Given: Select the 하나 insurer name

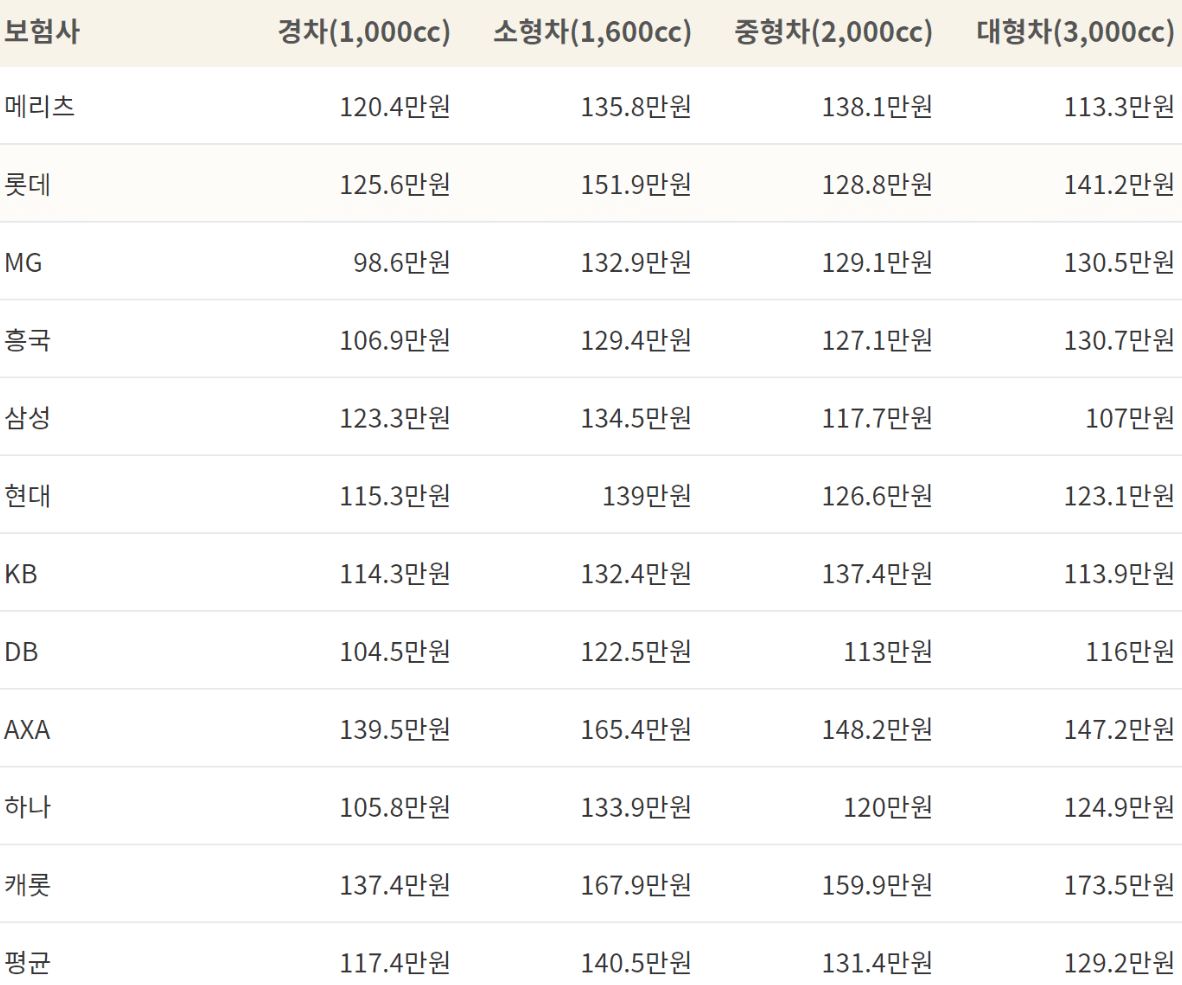Looking at the screenshot, I should click(28, 807).
